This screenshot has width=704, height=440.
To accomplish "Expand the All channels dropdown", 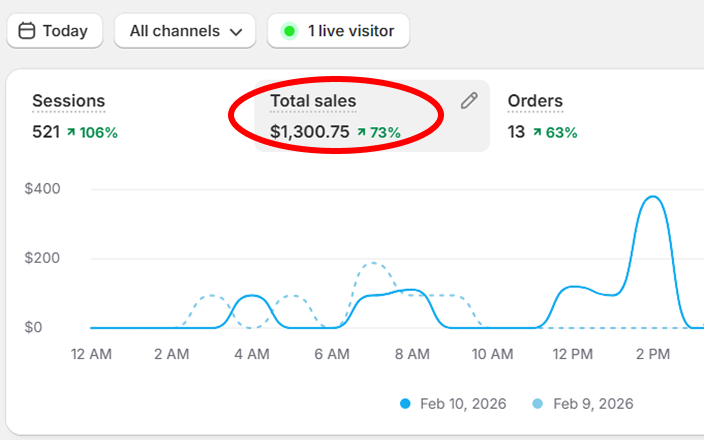I will (x=185, y=31).
